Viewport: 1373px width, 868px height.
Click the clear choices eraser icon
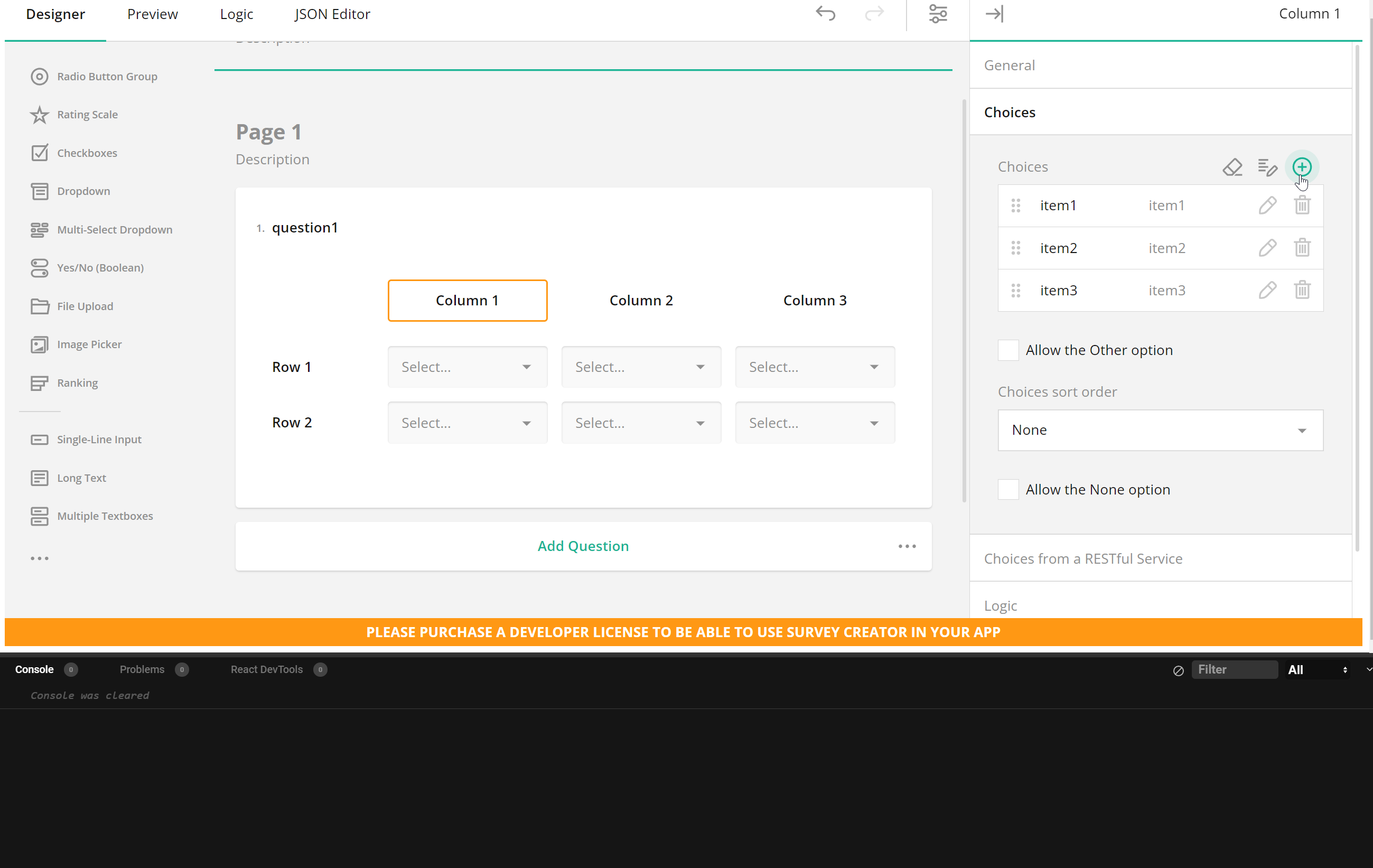tap(1231, 167)
